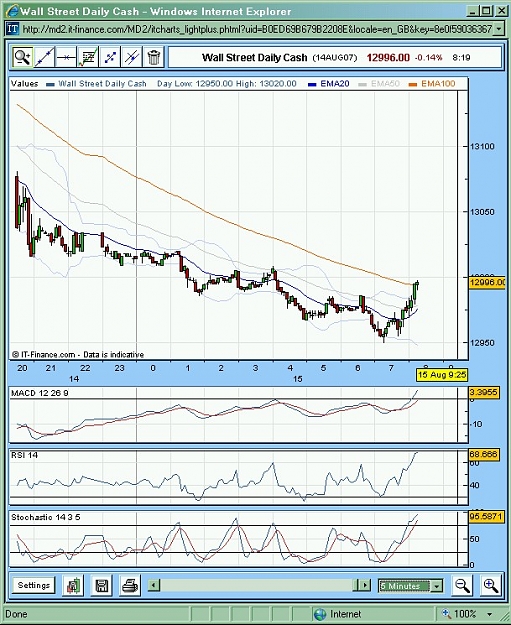Click the printer icon to print chart
Viewport: 511px width, 625px height.
tap(130, 586)
